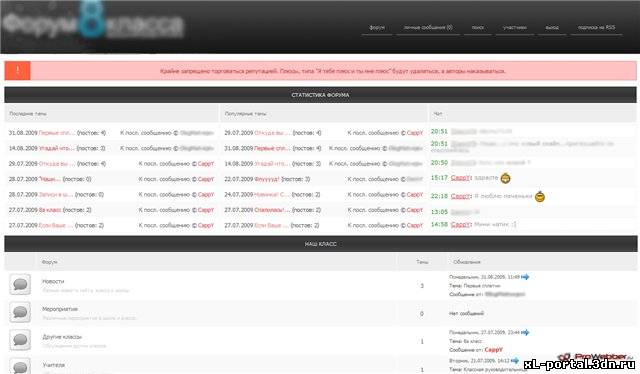Click the speech bubble icon beside Мероприятия
Viewport: 640px width, 374px height.
pos(20,312)
